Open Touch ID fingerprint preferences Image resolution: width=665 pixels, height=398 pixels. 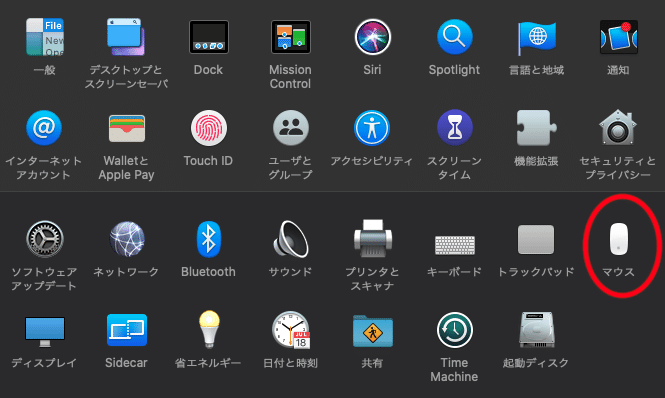click(209, 128)
